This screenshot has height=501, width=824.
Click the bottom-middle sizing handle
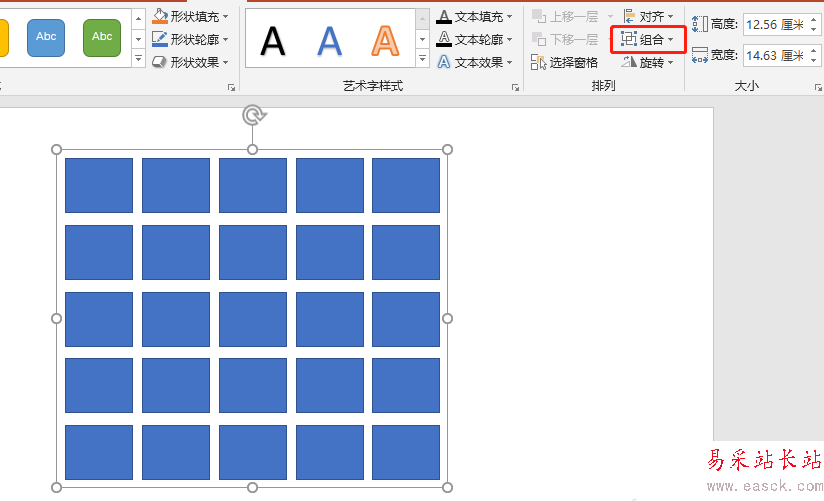click(x=252, y=488)
